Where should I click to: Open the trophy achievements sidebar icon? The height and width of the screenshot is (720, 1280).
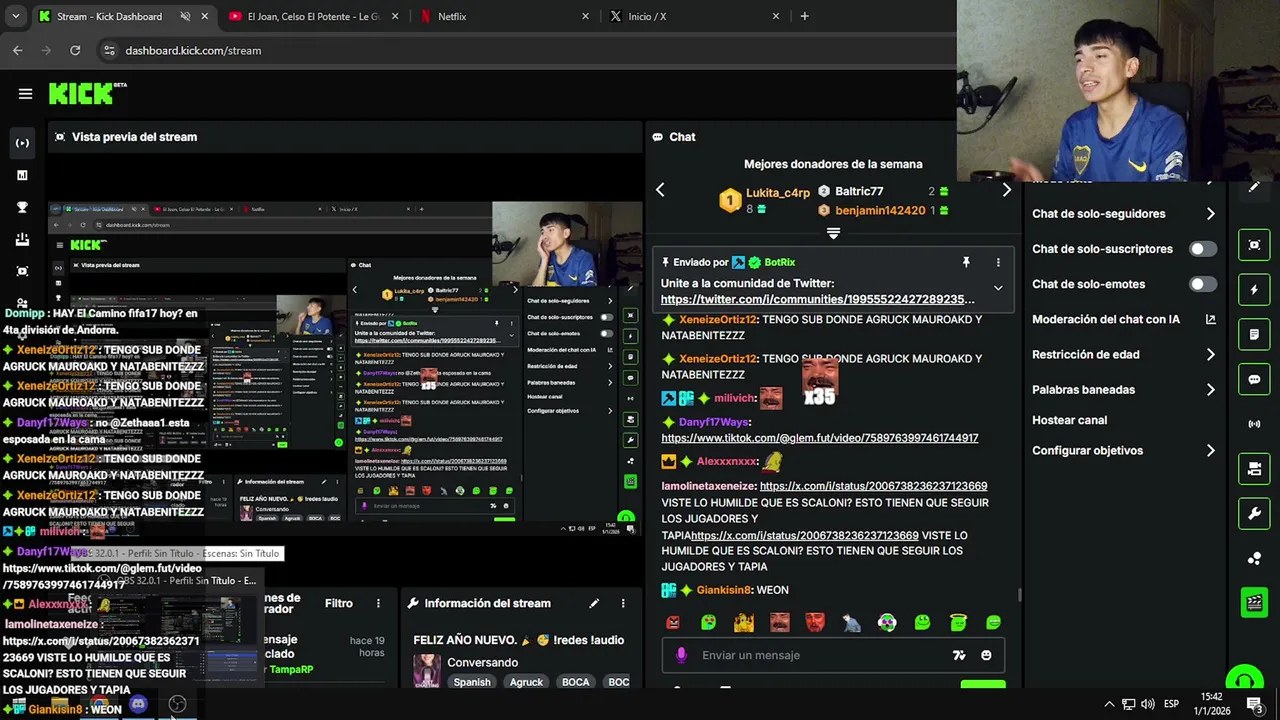(22, 207)
